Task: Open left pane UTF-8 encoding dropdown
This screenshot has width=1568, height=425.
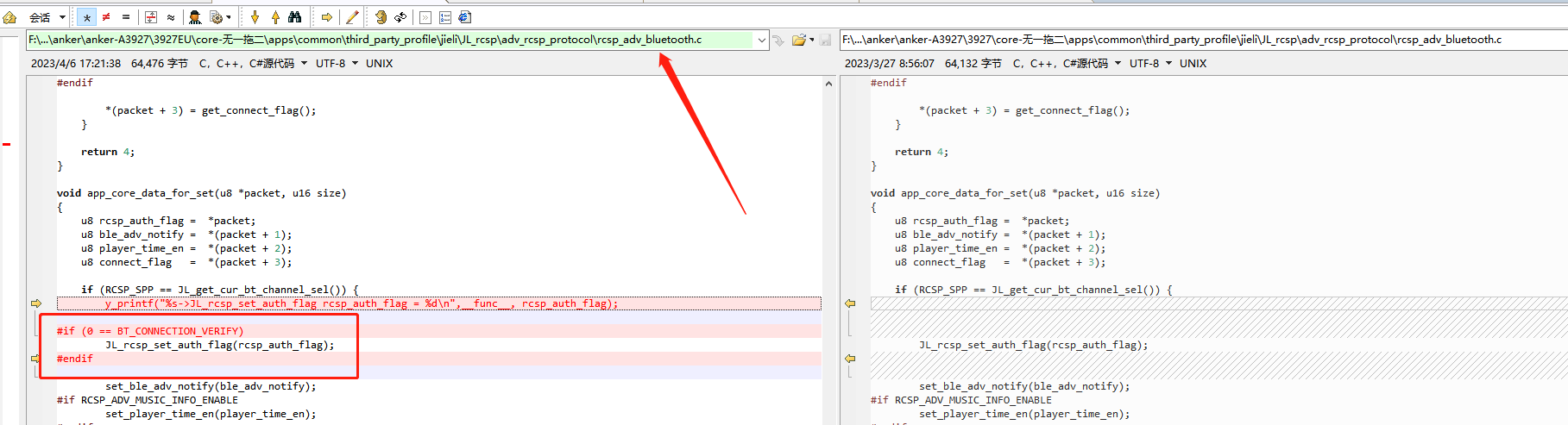Action: (x=336, y=64)
